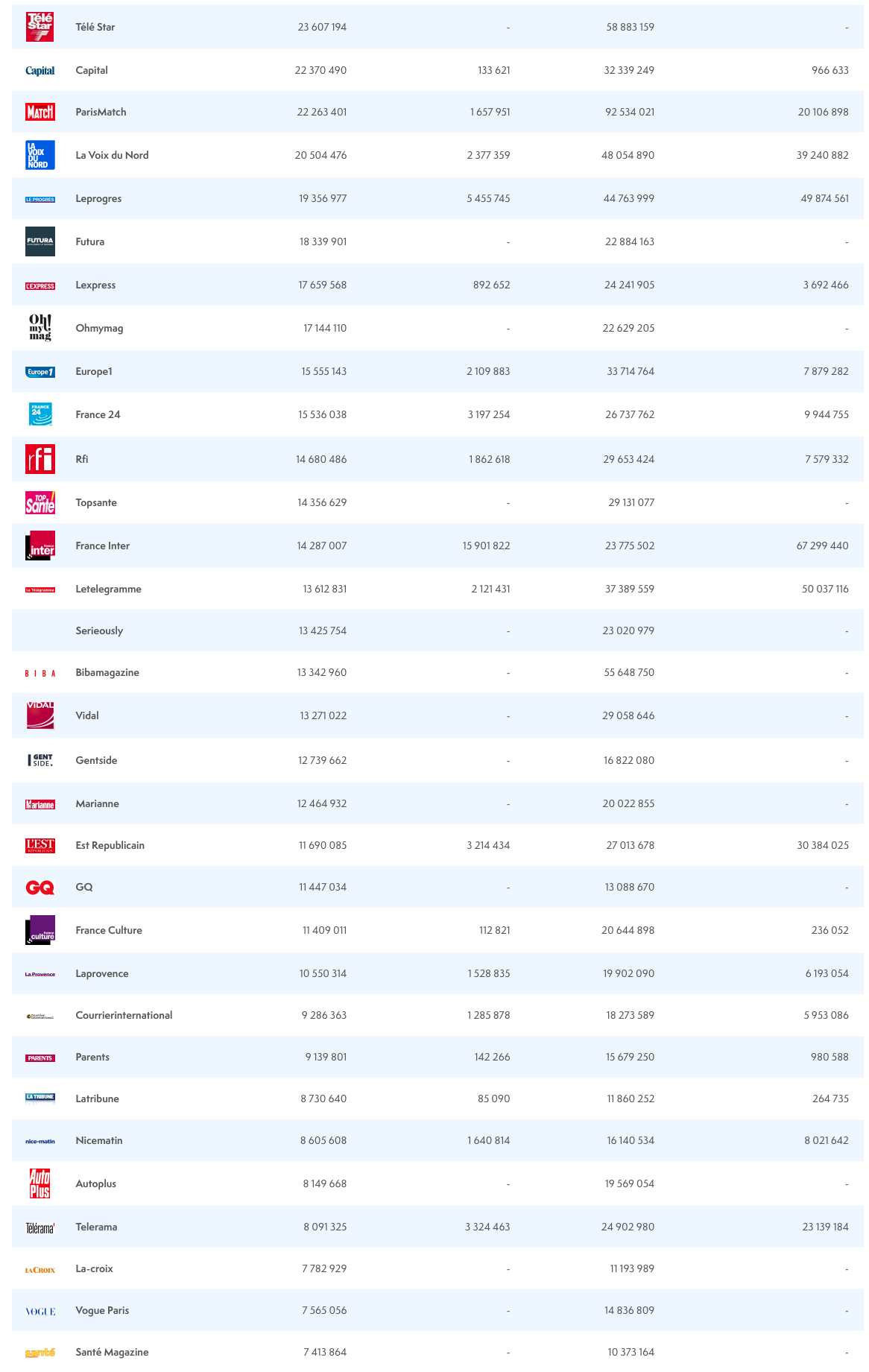Click the France 24 logo icon
Image resolution: width=869 pixels, height=1372 pixels.
coord(39,414)
